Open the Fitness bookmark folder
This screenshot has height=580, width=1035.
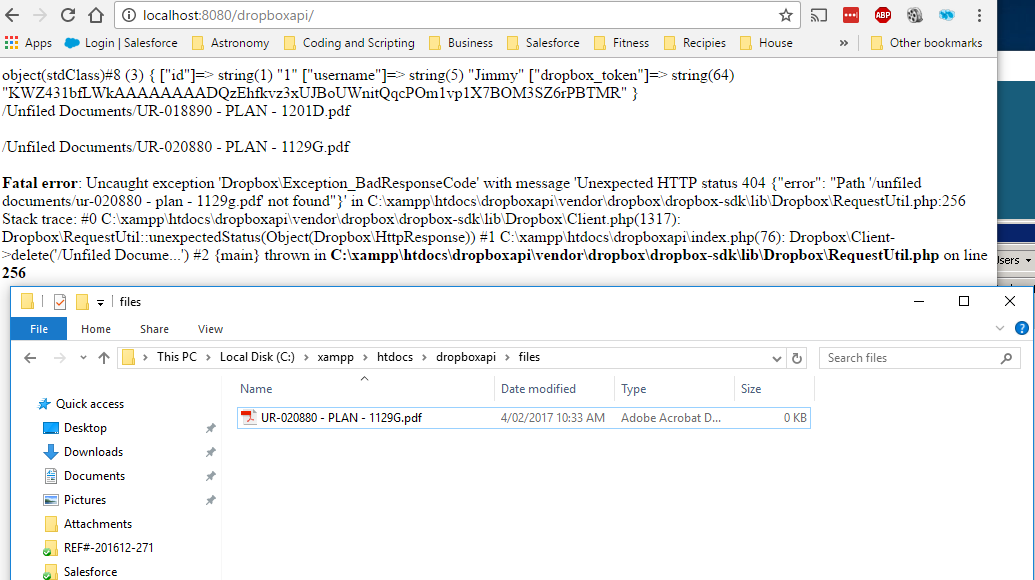621,43
